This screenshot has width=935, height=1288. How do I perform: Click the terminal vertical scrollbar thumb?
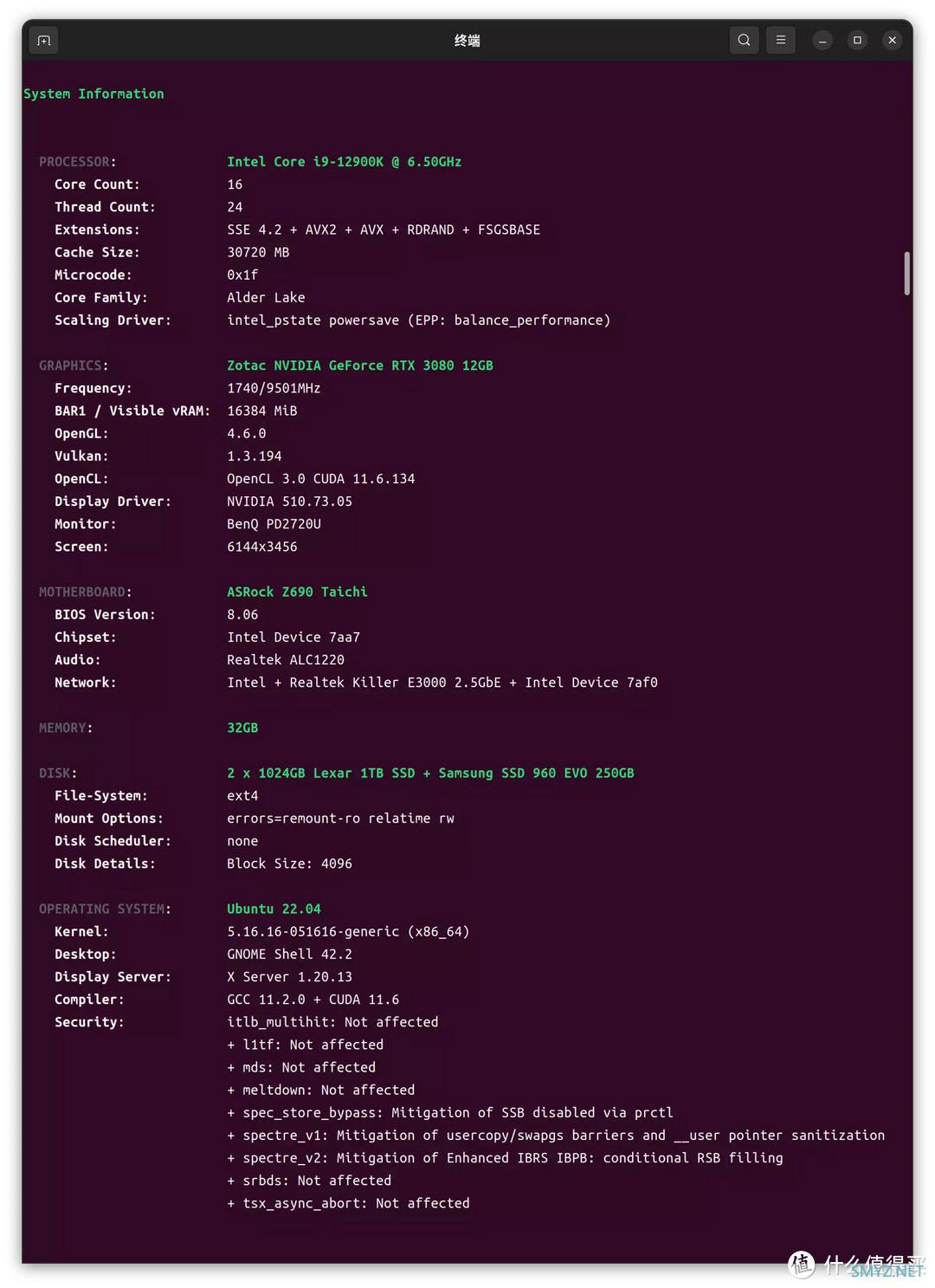coord(906,273)
